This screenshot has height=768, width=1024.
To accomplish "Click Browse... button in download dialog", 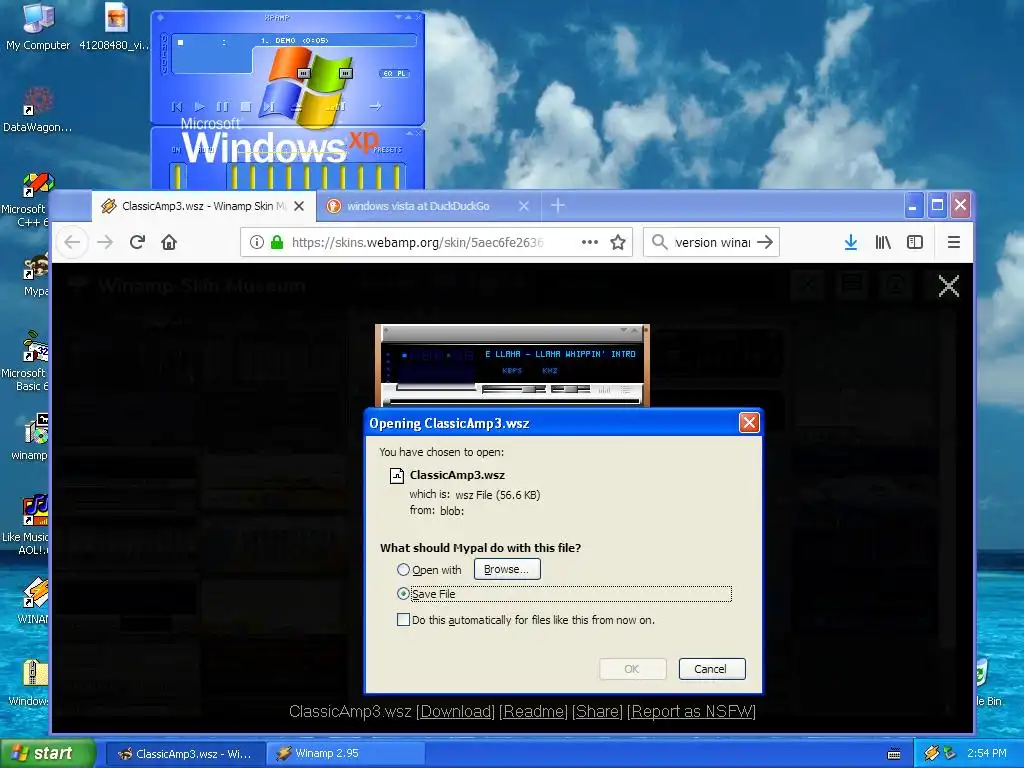I will (507, 569).
